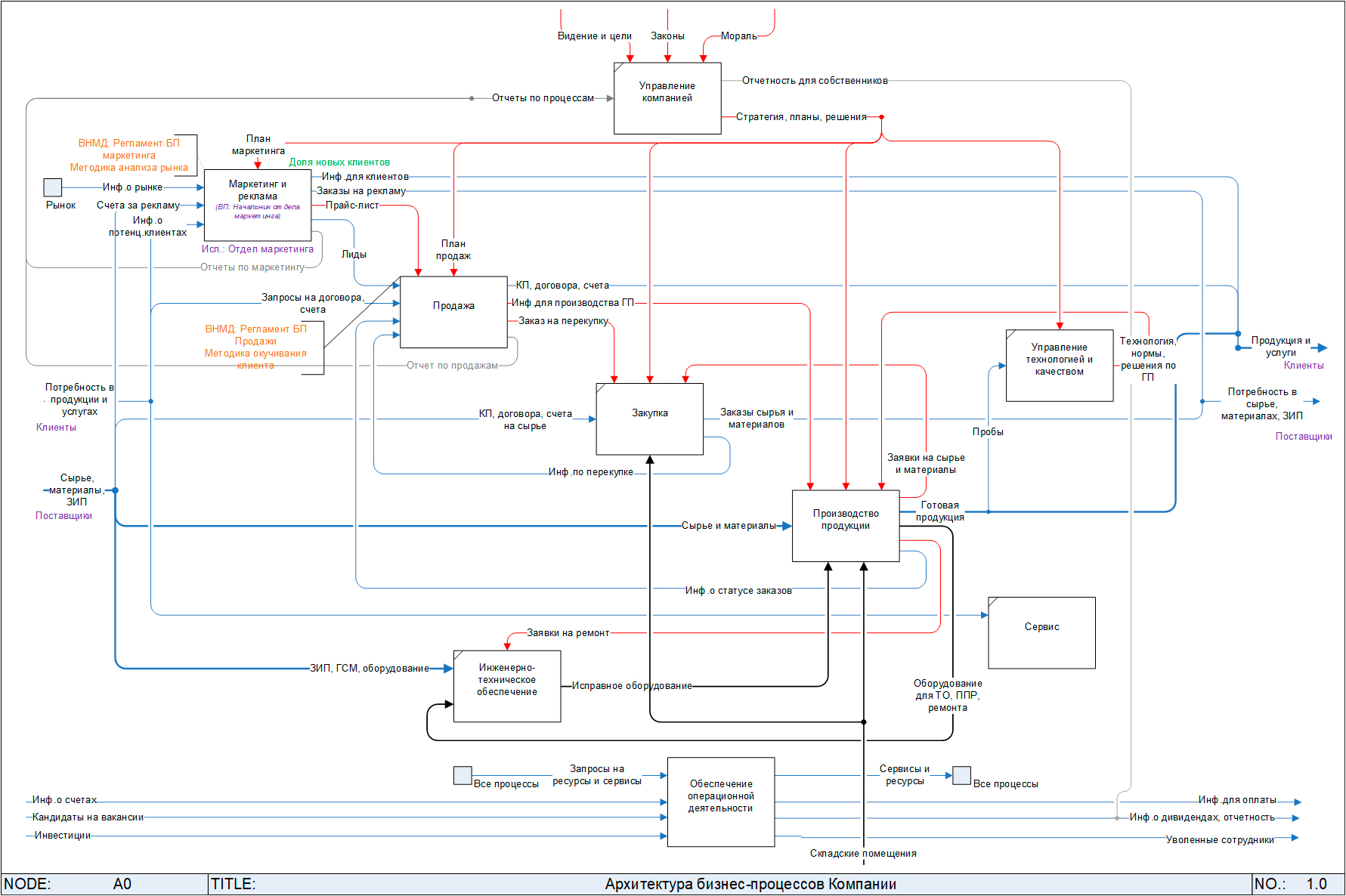This screenshot has height=896, width=1346.
Task: Click the green Доля новых клиентов label
Action: (339, 162)
